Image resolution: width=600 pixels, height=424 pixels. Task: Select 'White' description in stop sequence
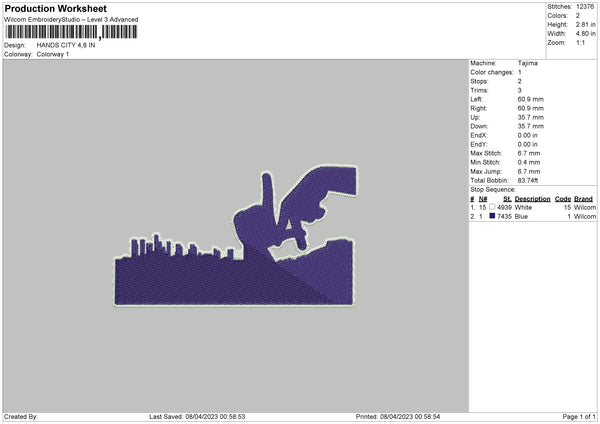click(523, 207)
